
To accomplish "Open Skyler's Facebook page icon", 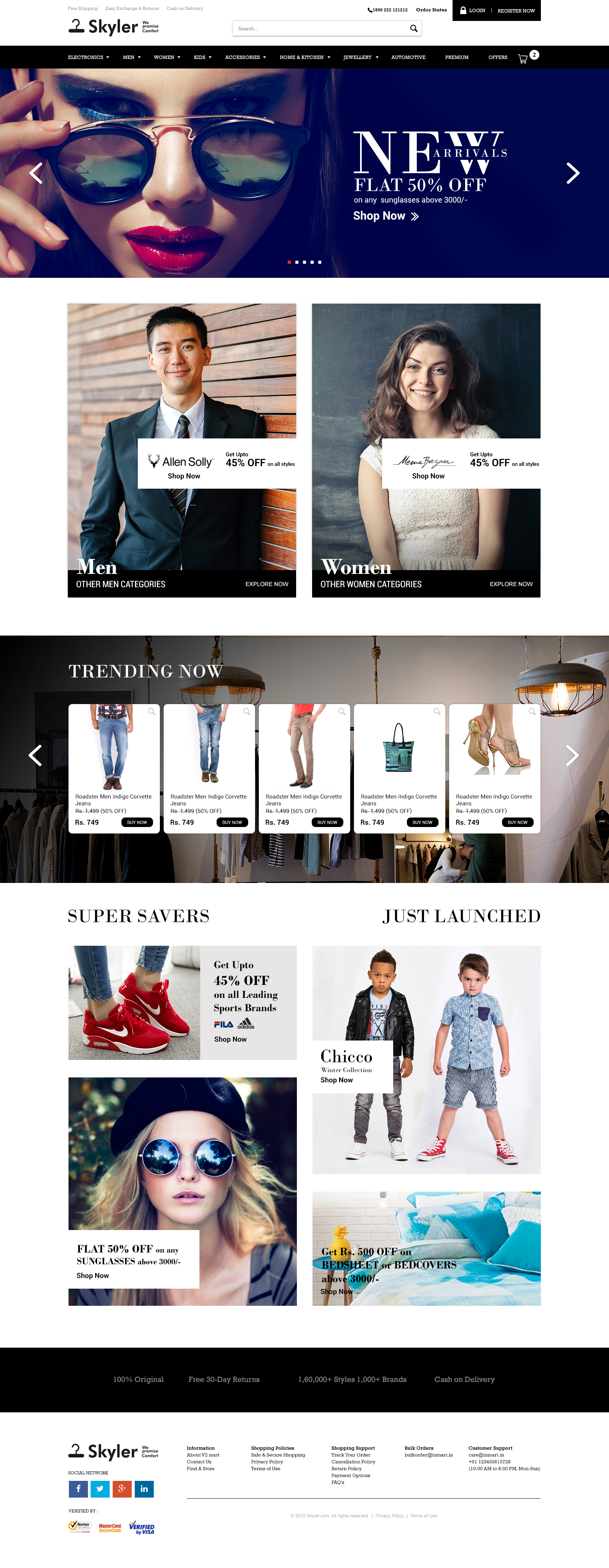I will pyautogui.click(x=78, y=1488).
